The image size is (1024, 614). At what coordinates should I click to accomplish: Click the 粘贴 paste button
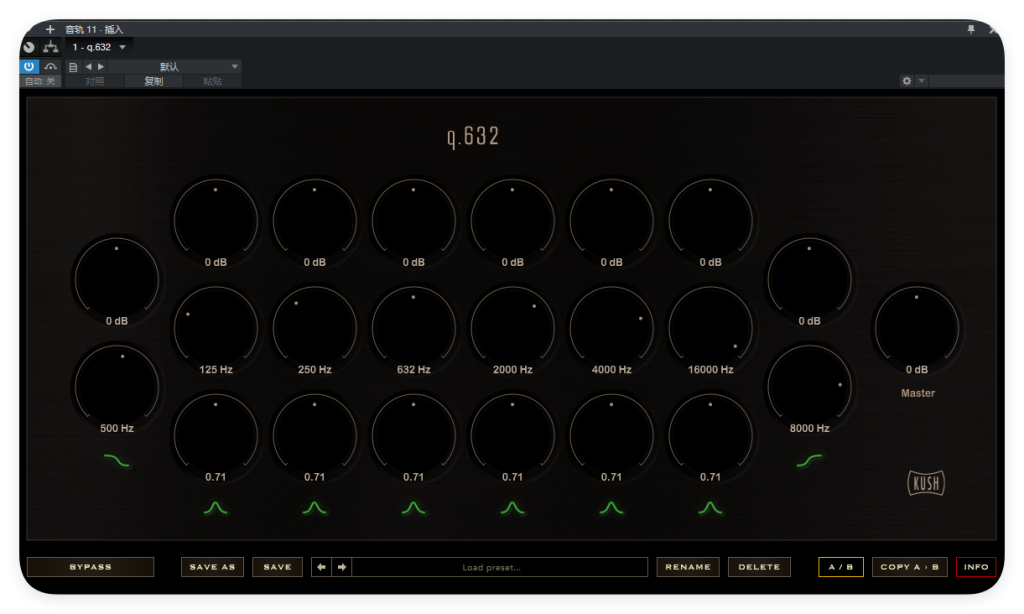point(212,81)
